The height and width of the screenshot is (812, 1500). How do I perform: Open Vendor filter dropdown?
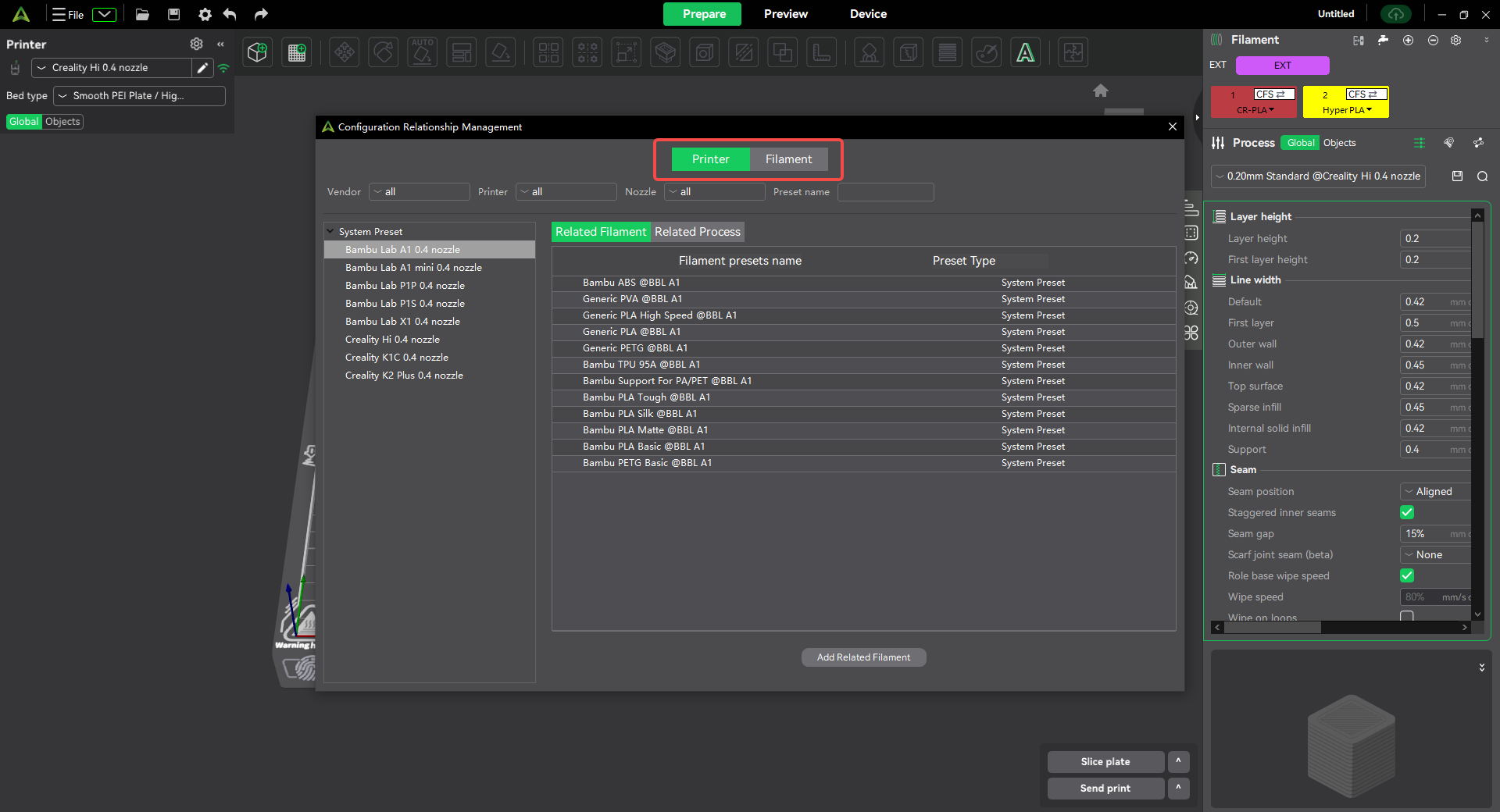(420, 192)
